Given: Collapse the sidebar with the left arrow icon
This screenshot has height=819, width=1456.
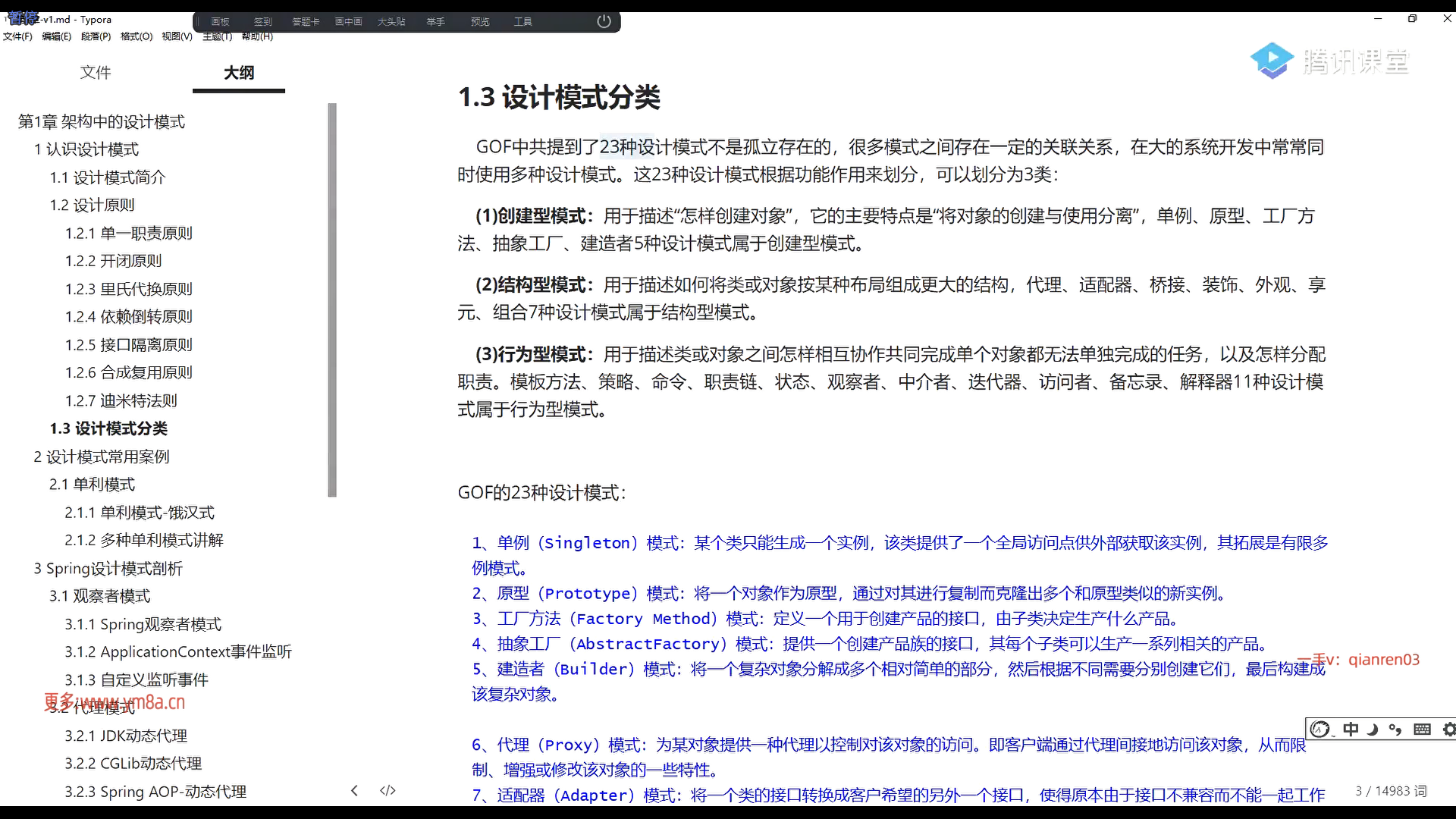Looking at the screenshot, I should [354, 790].
